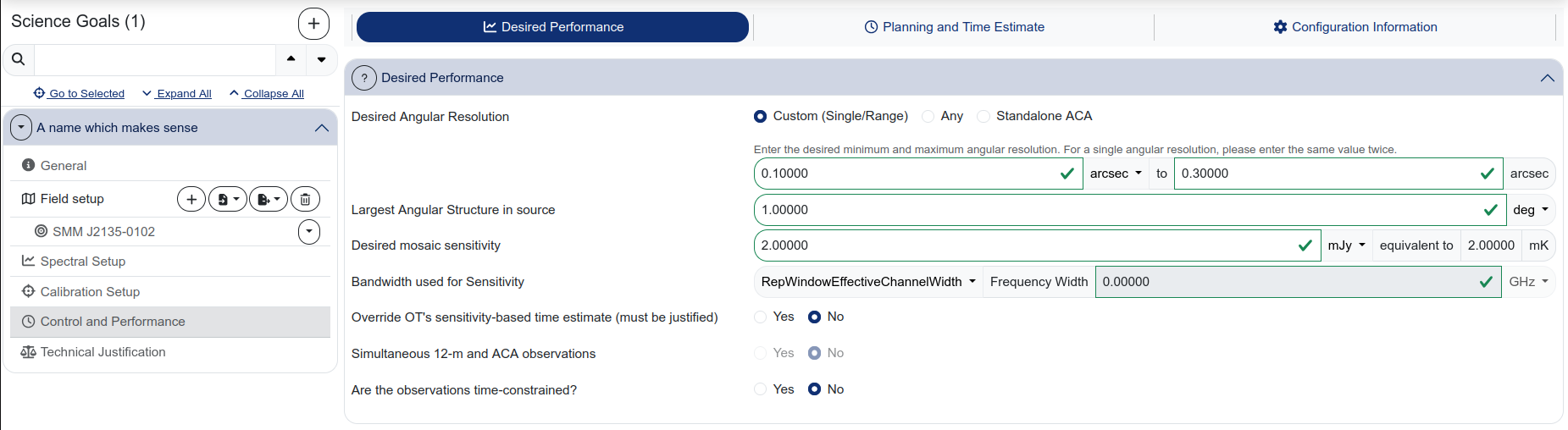Click the help question mark icon
The height and width of the screenshot is (430, 1568).
(364, 78)
